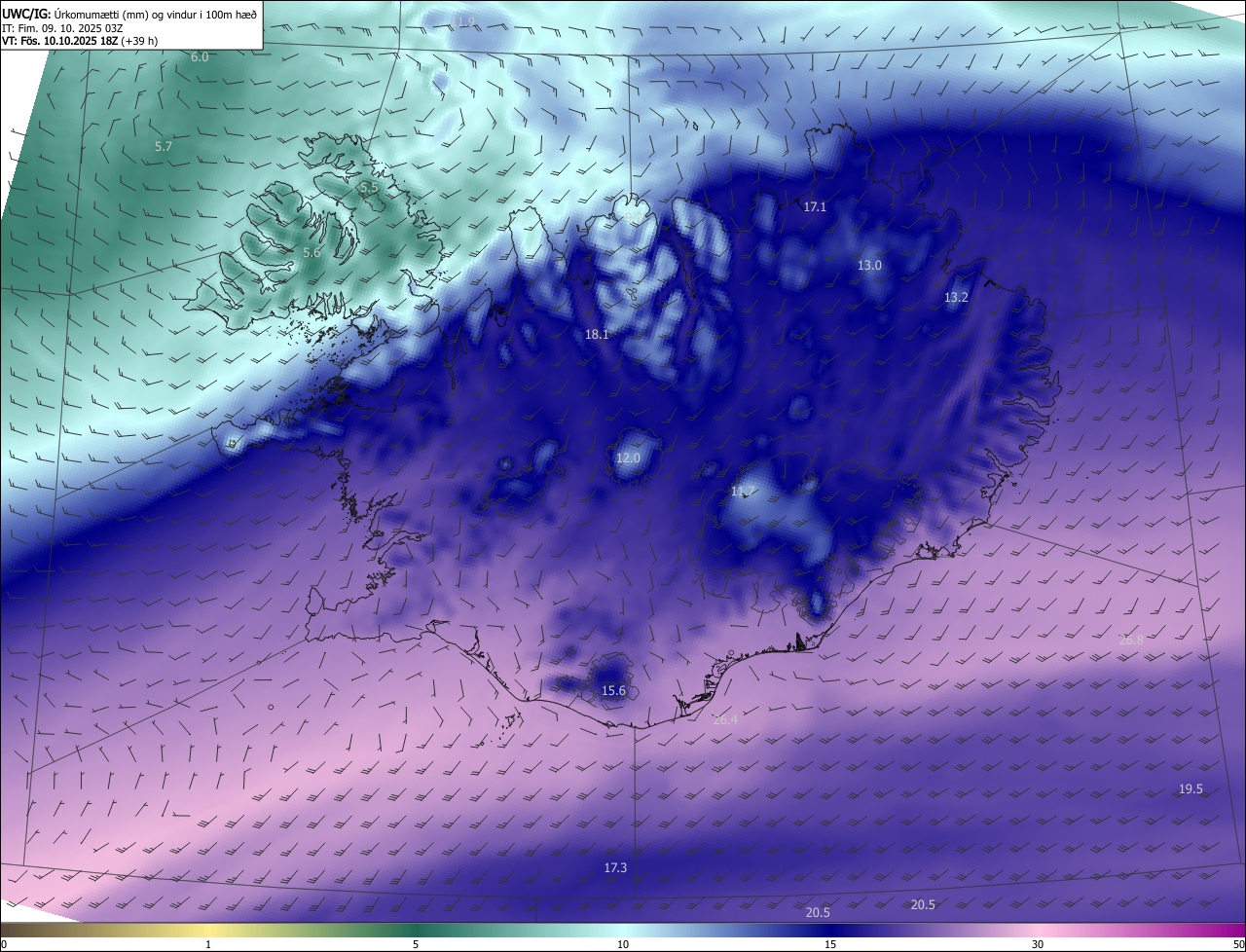Click the color scale tick labeled 0
Screen dimensions: 1246x952
coord(4,944)
